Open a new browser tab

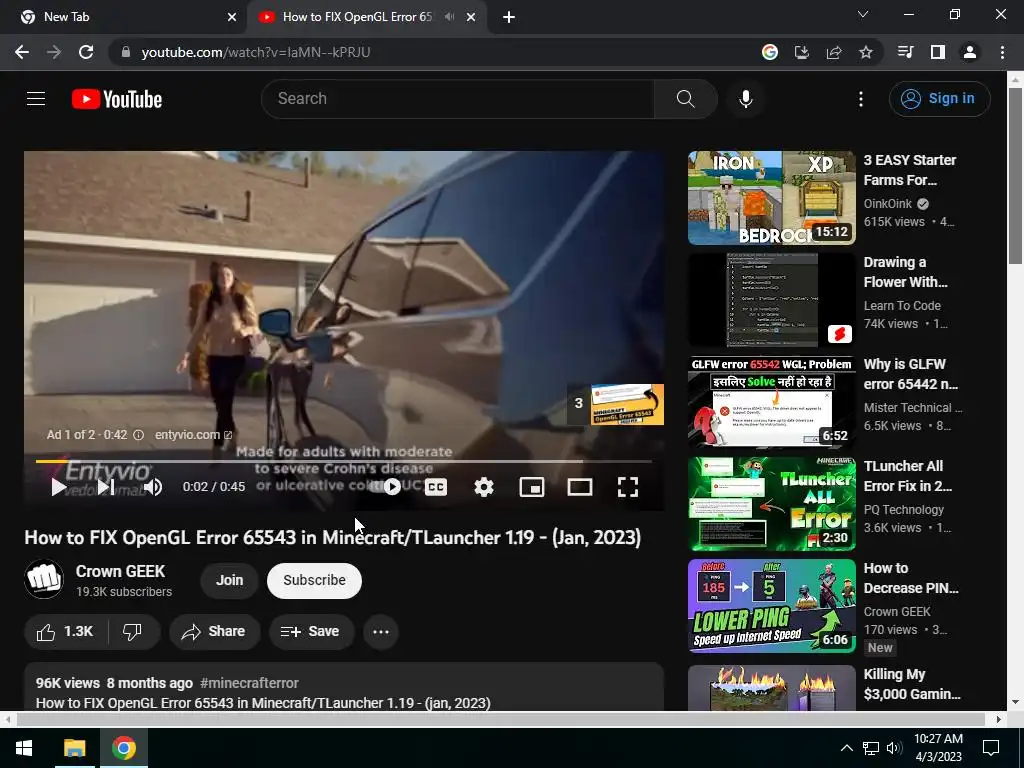pyautogui.click(x=509, y=17)
